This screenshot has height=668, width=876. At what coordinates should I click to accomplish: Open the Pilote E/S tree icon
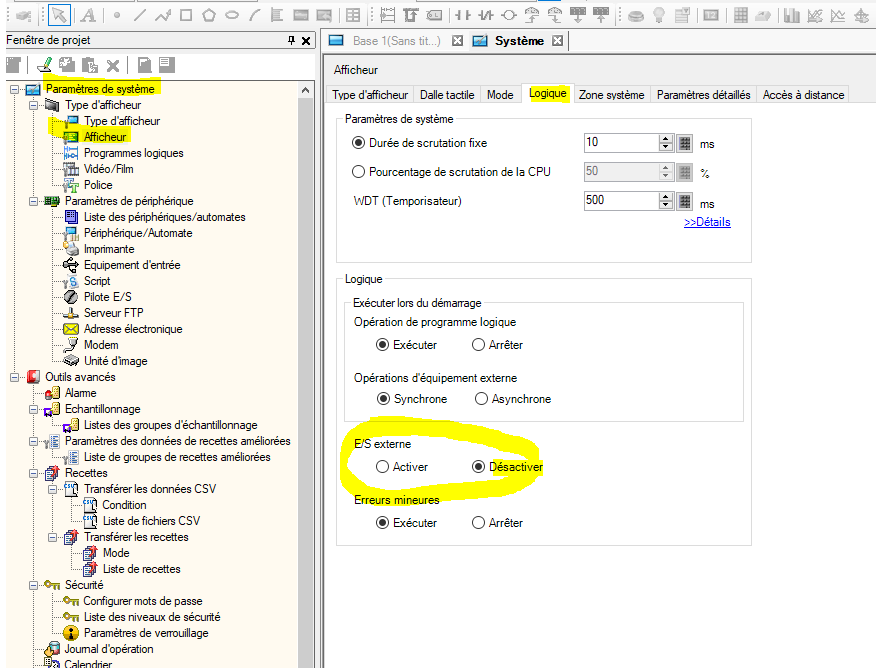click(x=71, y=297)
